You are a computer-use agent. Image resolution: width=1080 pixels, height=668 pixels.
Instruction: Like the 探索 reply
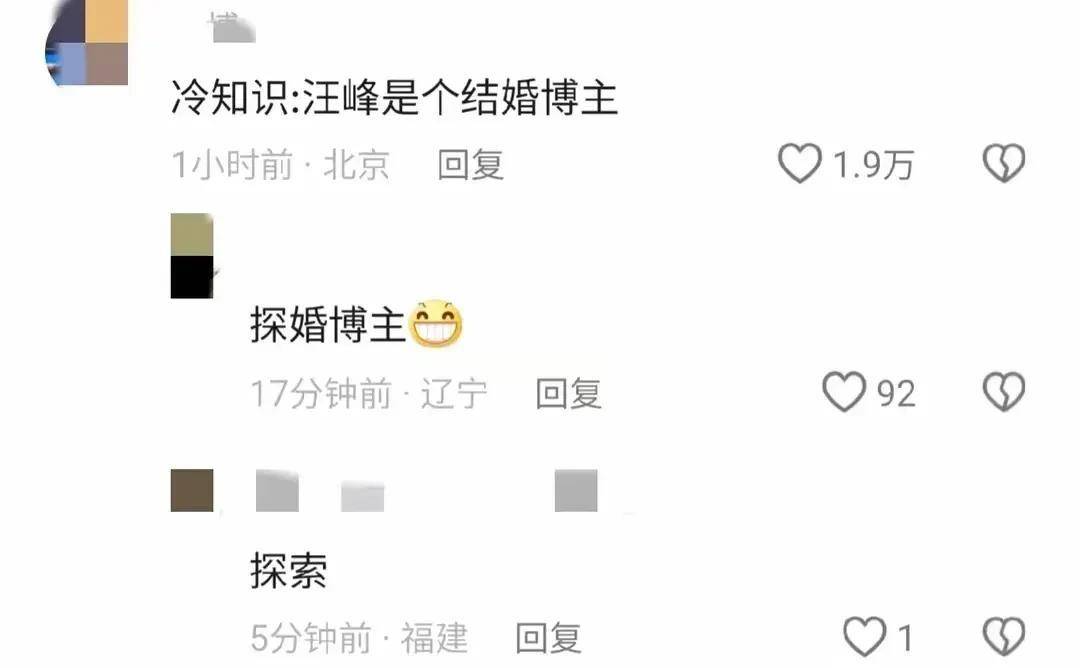click(865, 636)
